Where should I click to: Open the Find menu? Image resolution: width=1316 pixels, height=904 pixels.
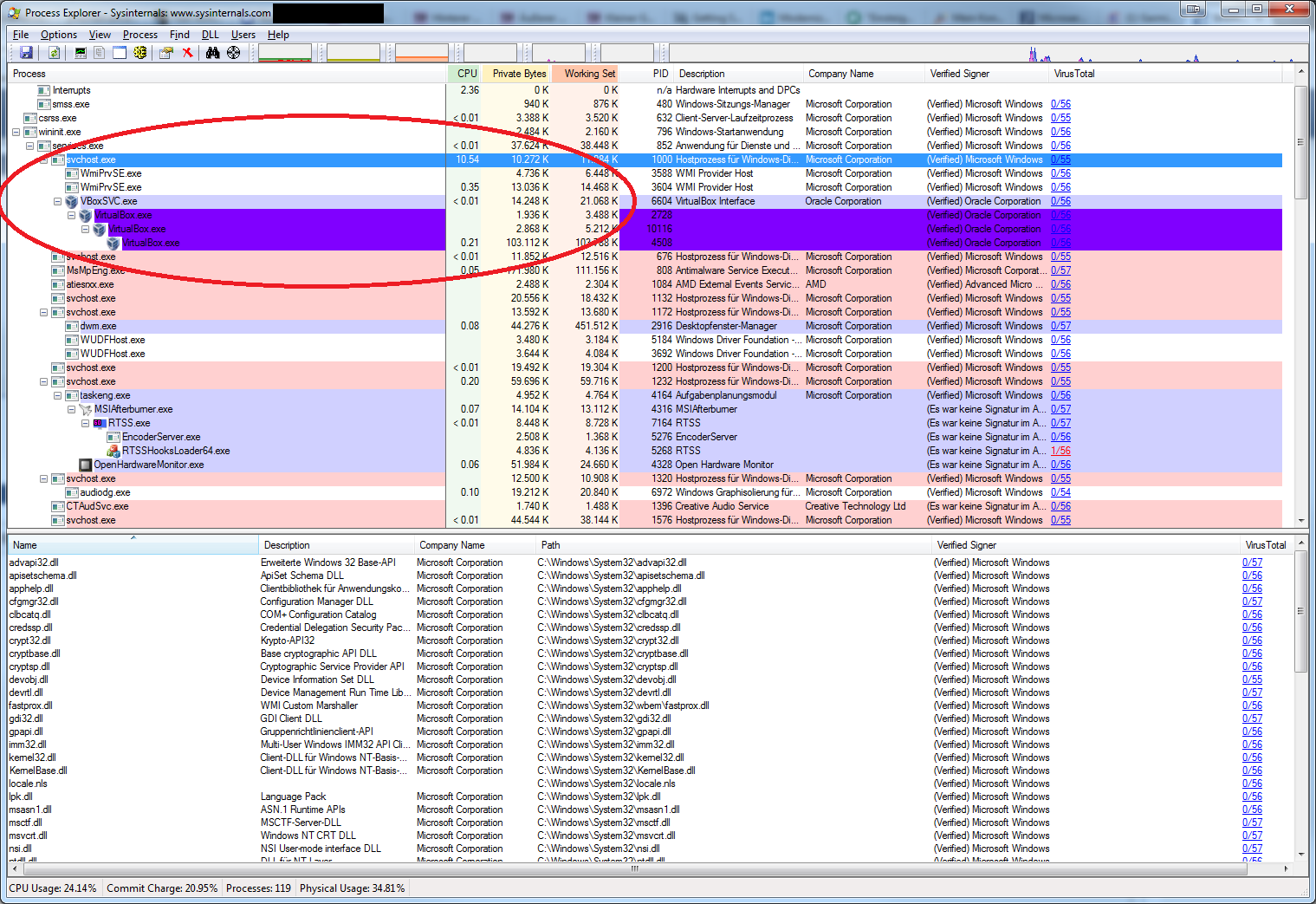[179, 35]
